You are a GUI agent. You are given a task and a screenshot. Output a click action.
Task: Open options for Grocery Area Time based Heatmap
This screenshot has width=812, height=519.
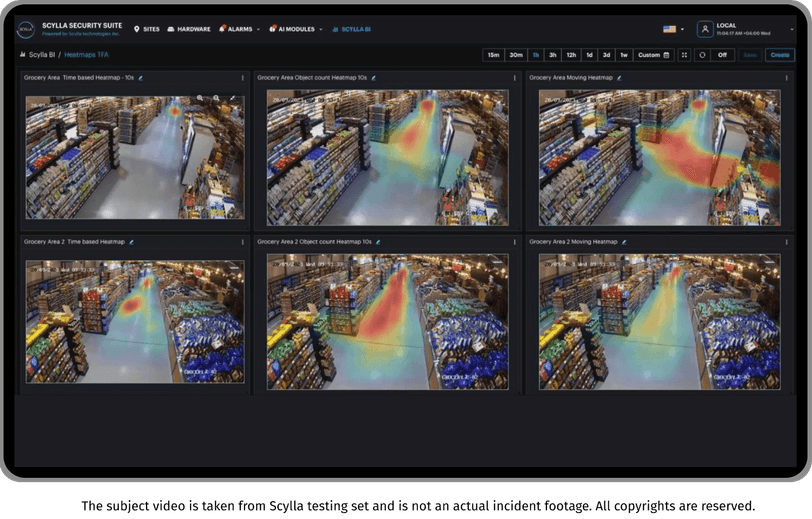tap(242, 78)
